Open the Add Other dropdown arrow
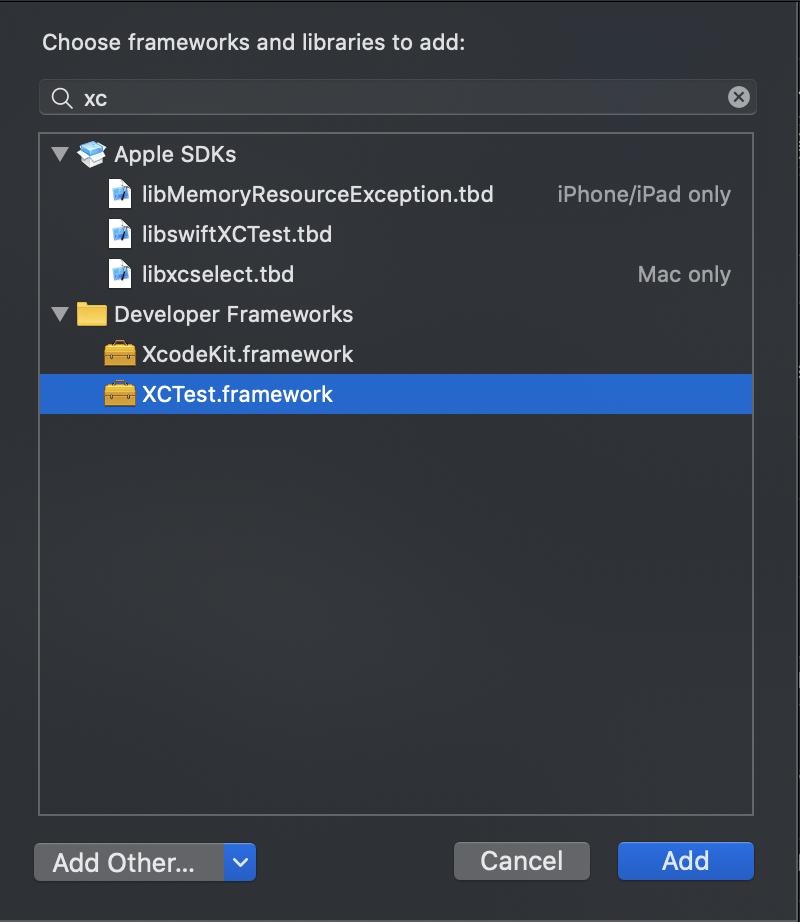Viewport: 800px width, 922px height. click(241, 861)
